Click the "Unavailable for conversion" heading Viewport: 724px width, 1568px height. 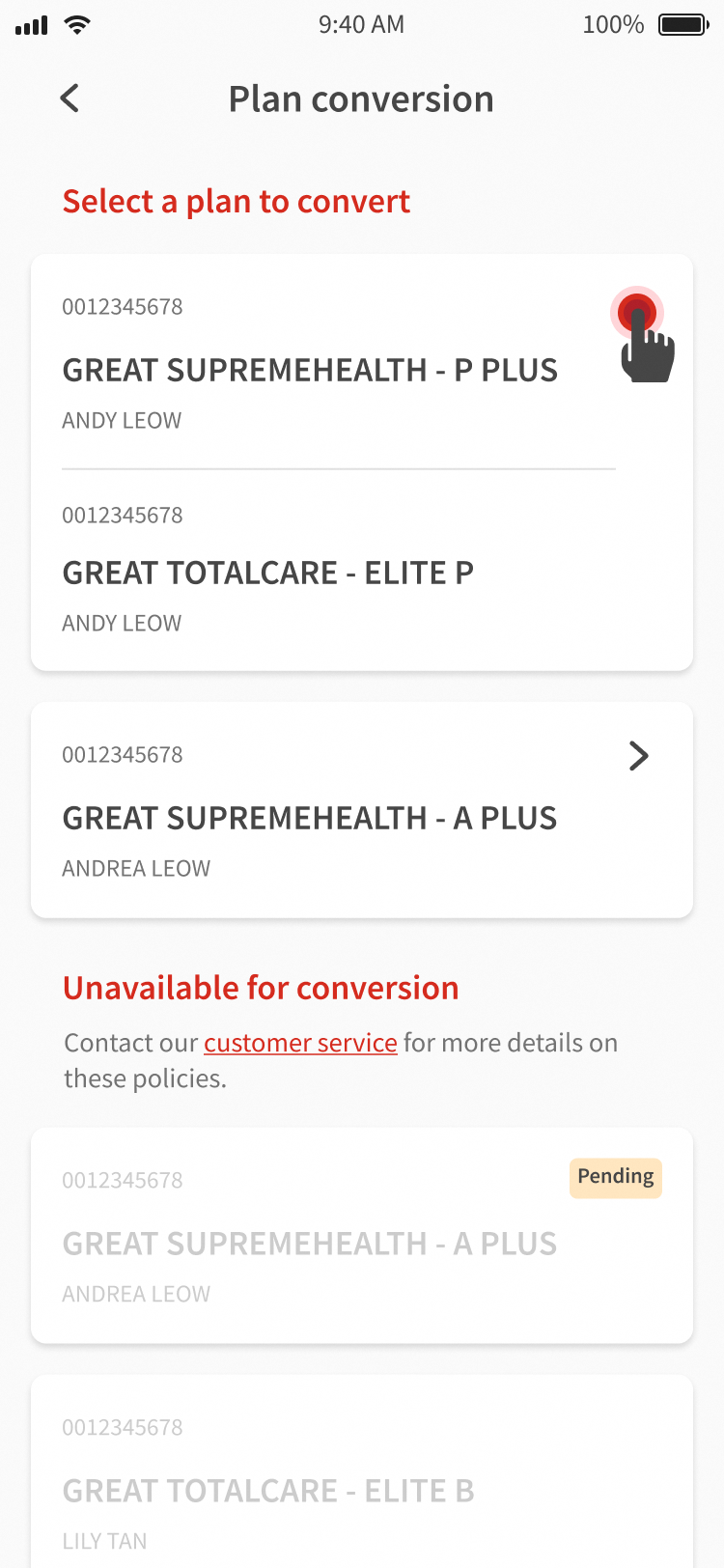(x=261, y=989)
